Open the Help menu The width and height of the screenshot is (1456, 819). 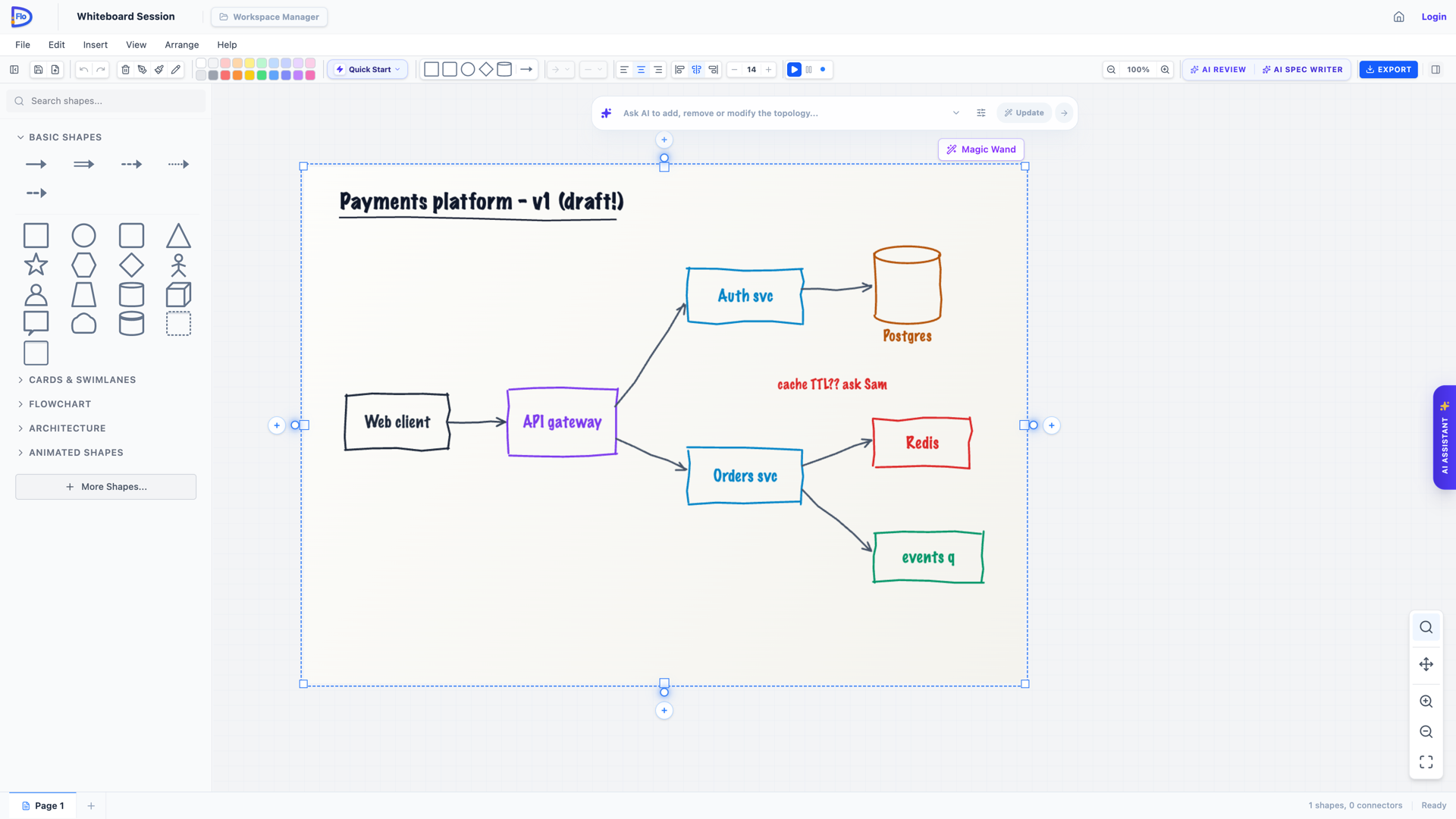coord(227,45)
